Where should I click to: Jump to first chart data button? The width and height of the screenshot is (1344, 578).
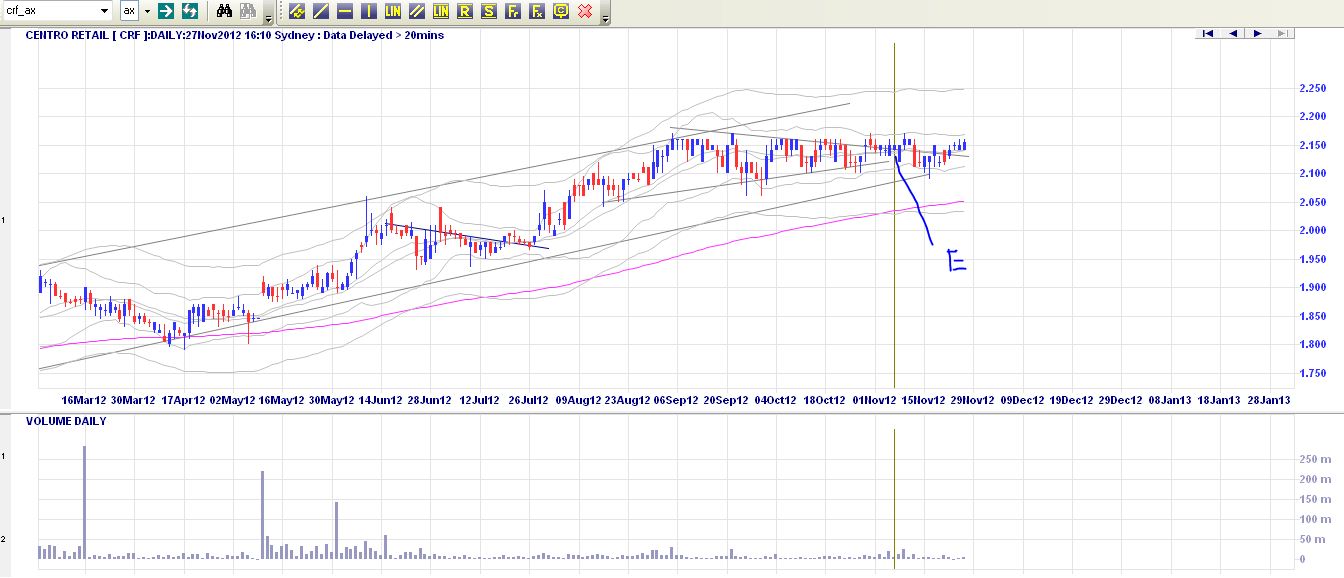[x=1208, y=33]
